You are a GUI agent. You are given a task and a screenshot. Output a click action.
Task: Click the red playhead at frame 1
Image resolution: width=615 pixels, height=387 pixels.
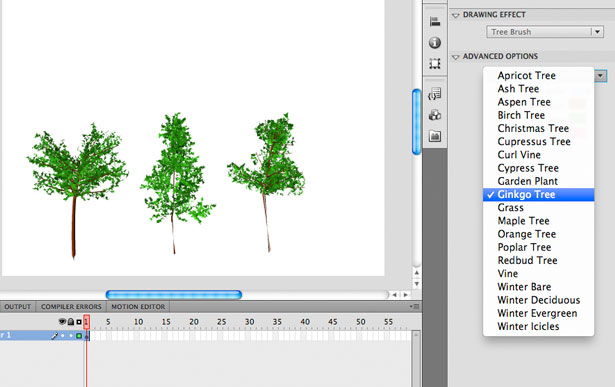click(87, 322)
